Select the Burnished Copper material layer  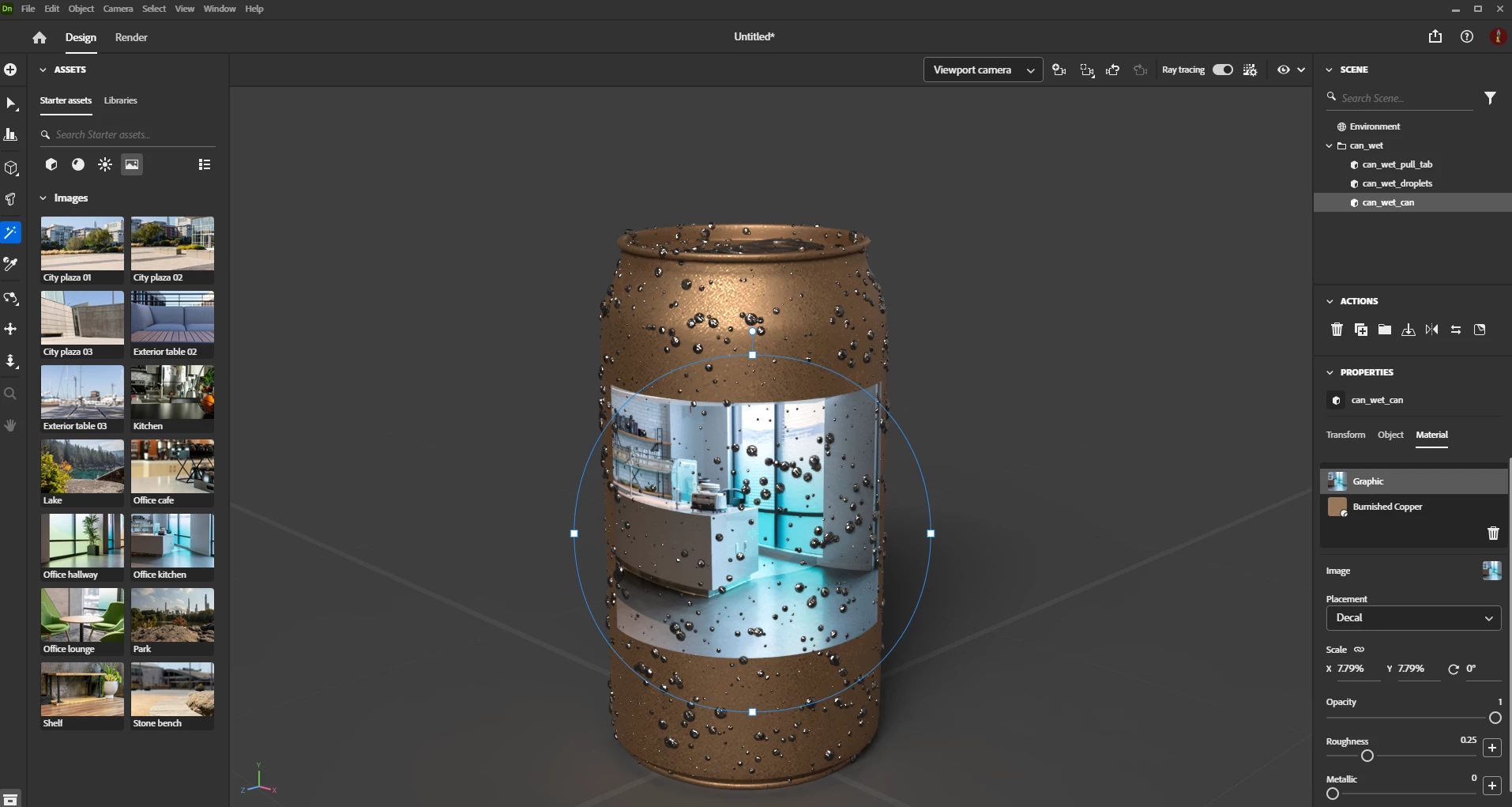(x=1413, y=507)
